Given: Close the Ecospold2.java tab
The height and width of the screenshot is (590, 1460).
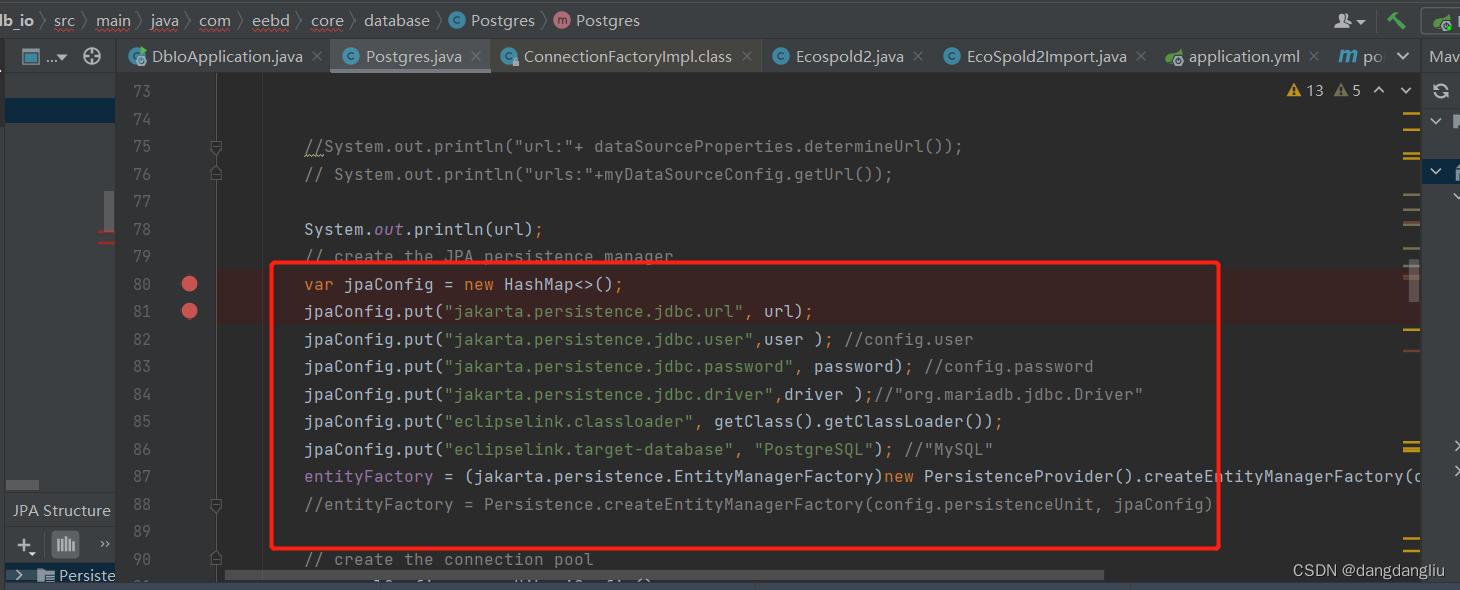Looking at the screenshot, I should point(917,57).
